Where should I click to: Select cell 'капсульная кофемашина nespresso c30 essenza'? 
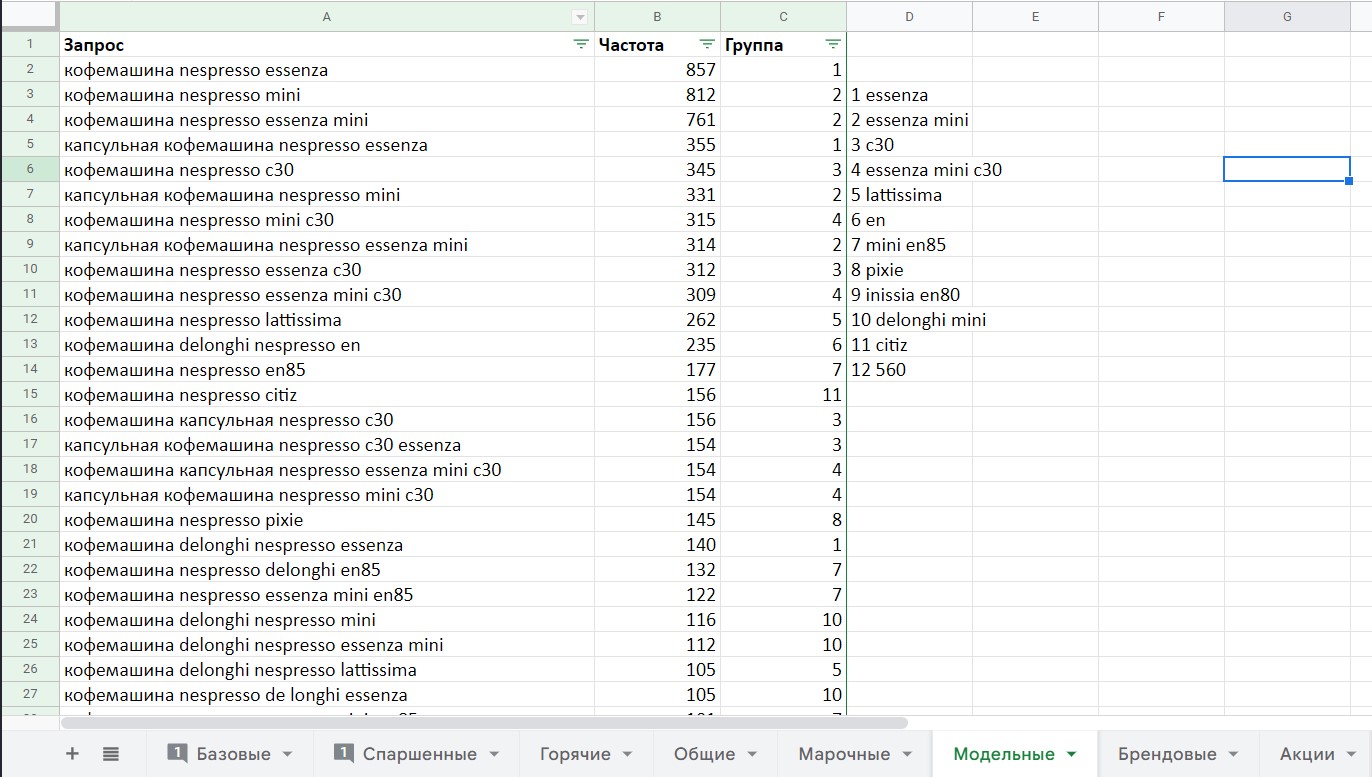(327, 445)
